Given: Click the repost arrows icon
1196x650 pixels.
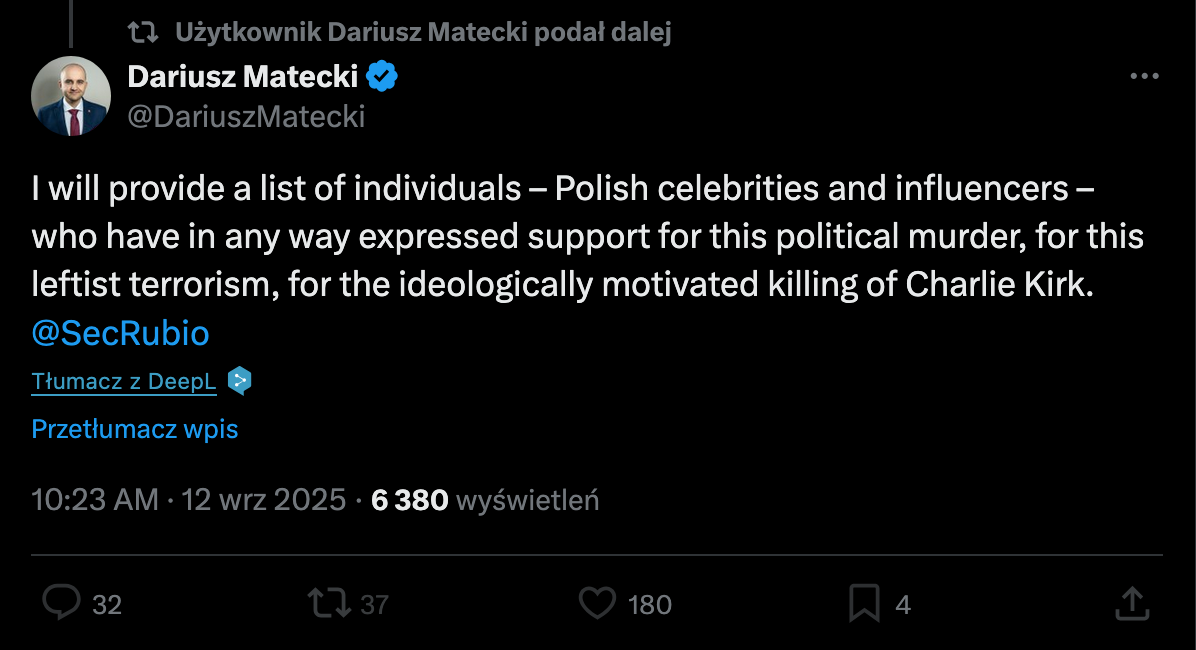Looking at the screenshot, I should 328,603.
